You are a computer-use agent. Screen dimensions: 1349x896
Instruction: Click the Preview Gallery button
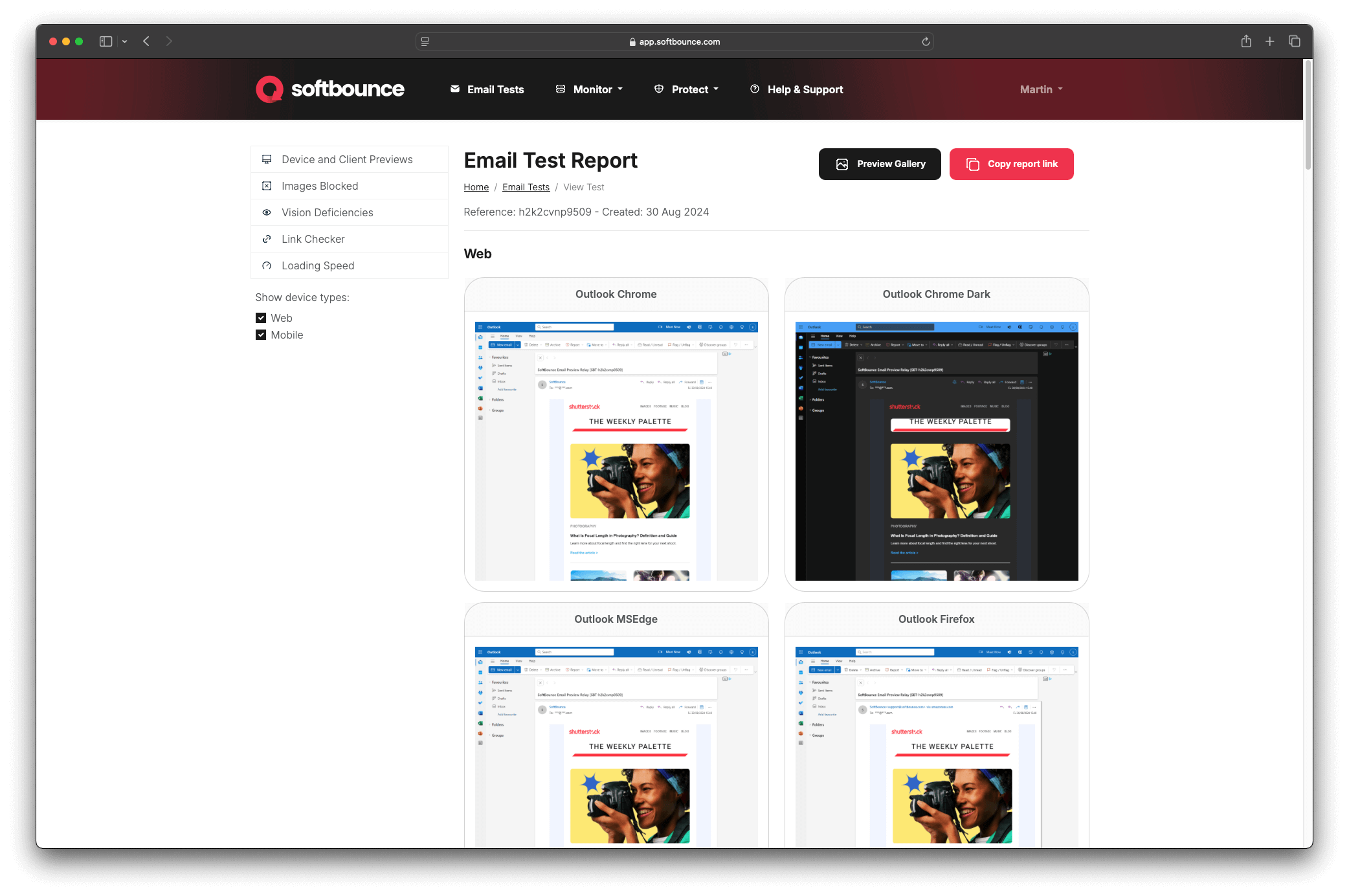[x=880, y=164]
